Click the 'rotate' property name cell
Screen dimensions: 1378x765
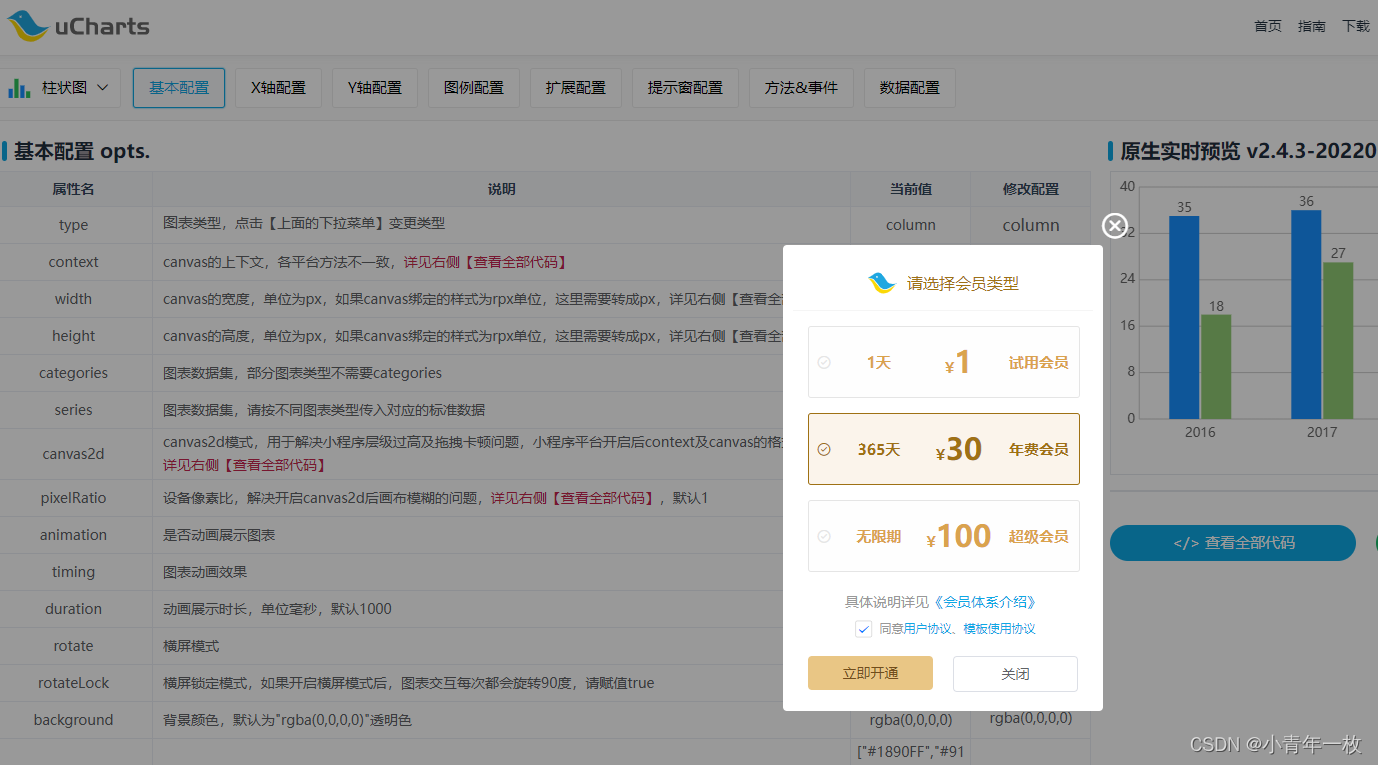click(x=73, y=646)
